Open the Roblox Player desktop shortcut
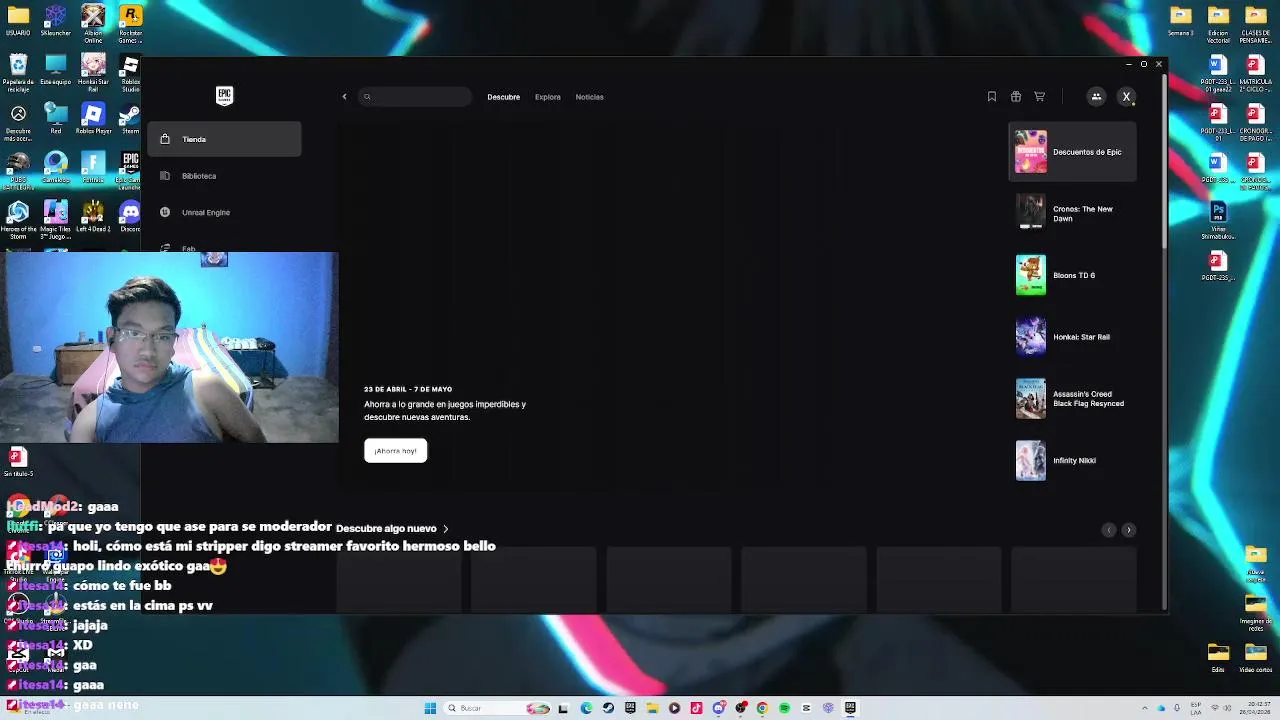 (93, 119)
